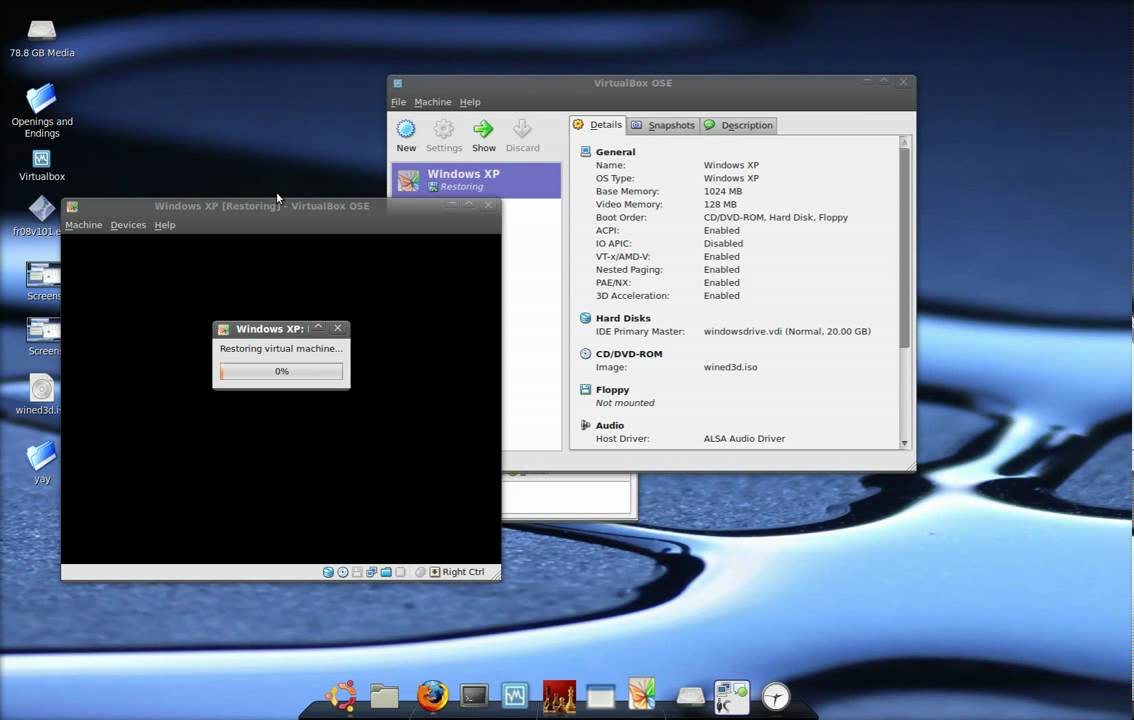
Task: Click the Ubuntu logo in the dock
Action: point(341,696)
